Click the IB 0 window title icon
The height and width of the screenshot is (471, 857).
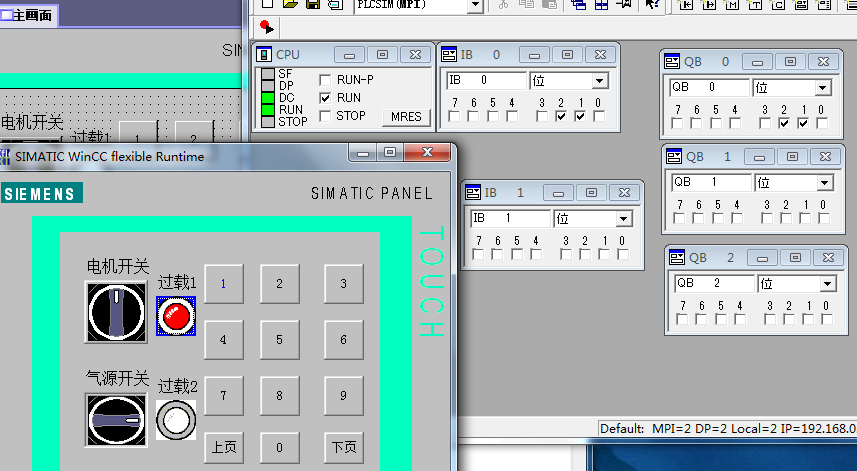click(449, 55)
